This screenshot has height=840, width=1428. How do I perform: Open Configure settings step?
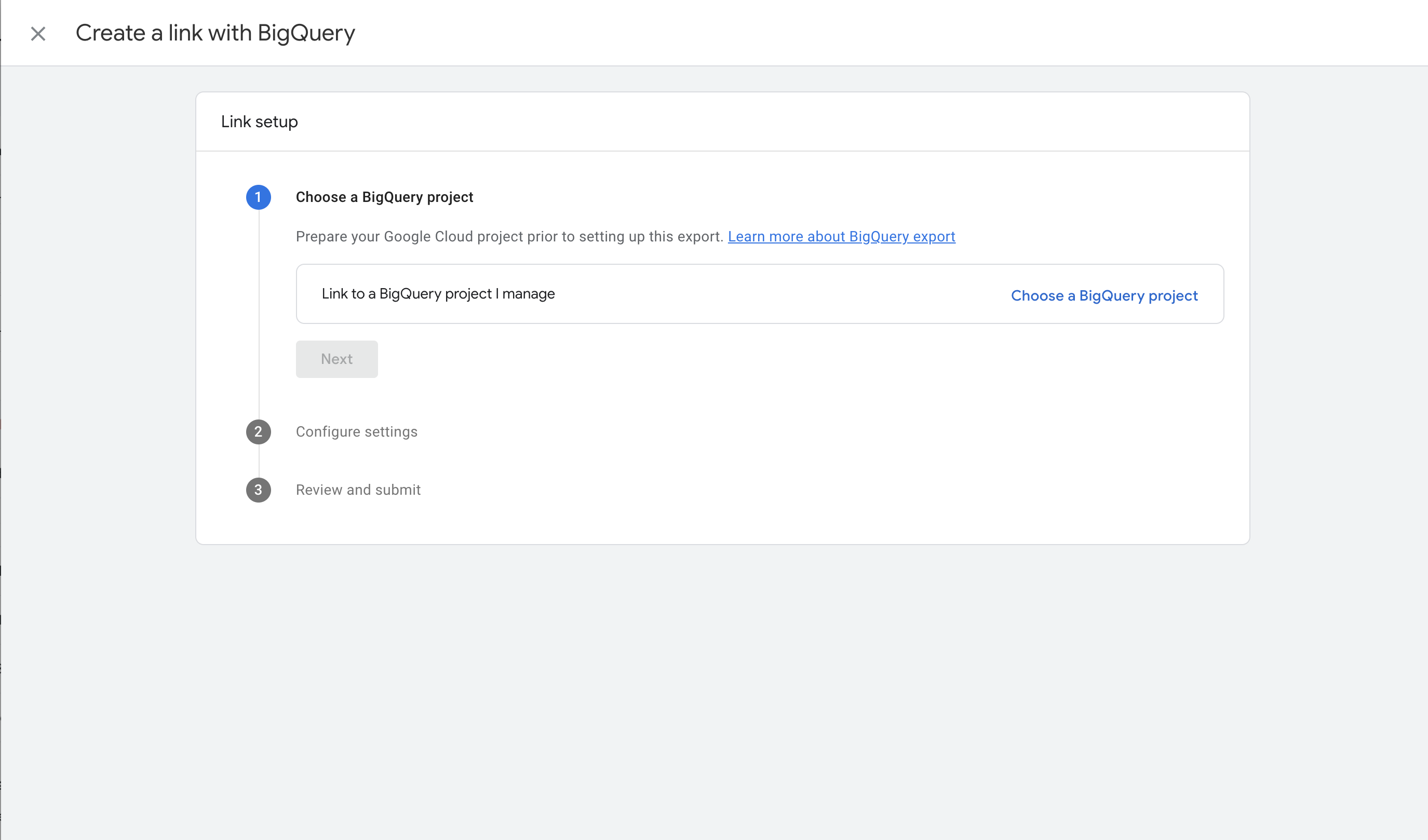coord(356,431)
